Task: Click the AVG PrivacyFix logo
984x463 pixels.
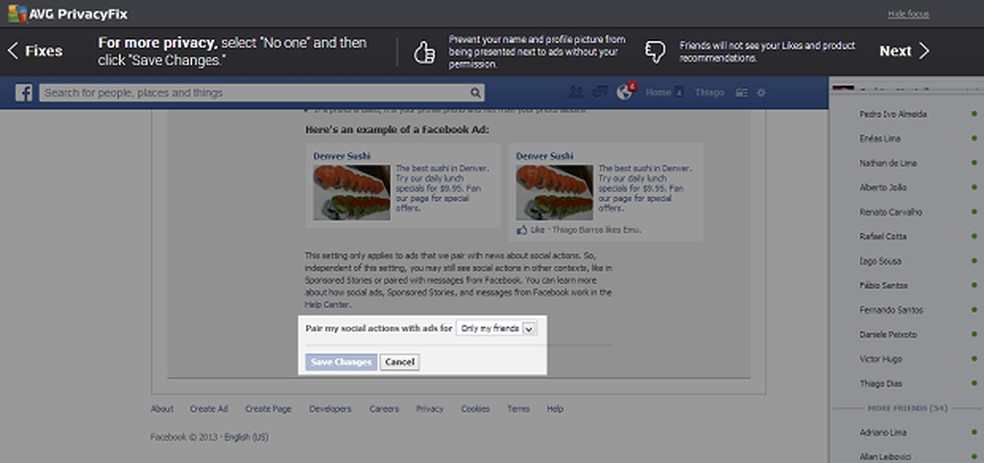Action: pyautogui.click(x=68, y=13)
